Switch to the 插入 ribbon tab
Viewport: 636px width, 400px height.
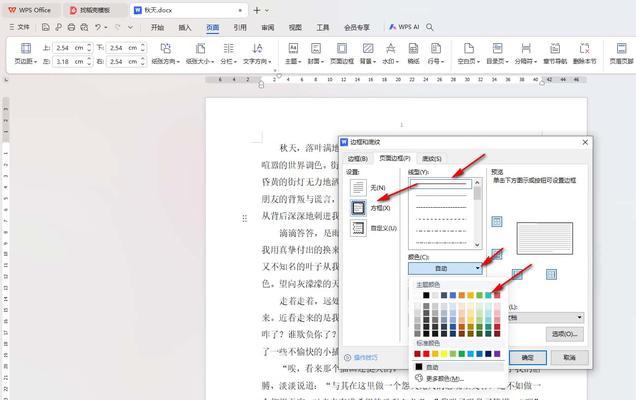[x=185, y=27]
